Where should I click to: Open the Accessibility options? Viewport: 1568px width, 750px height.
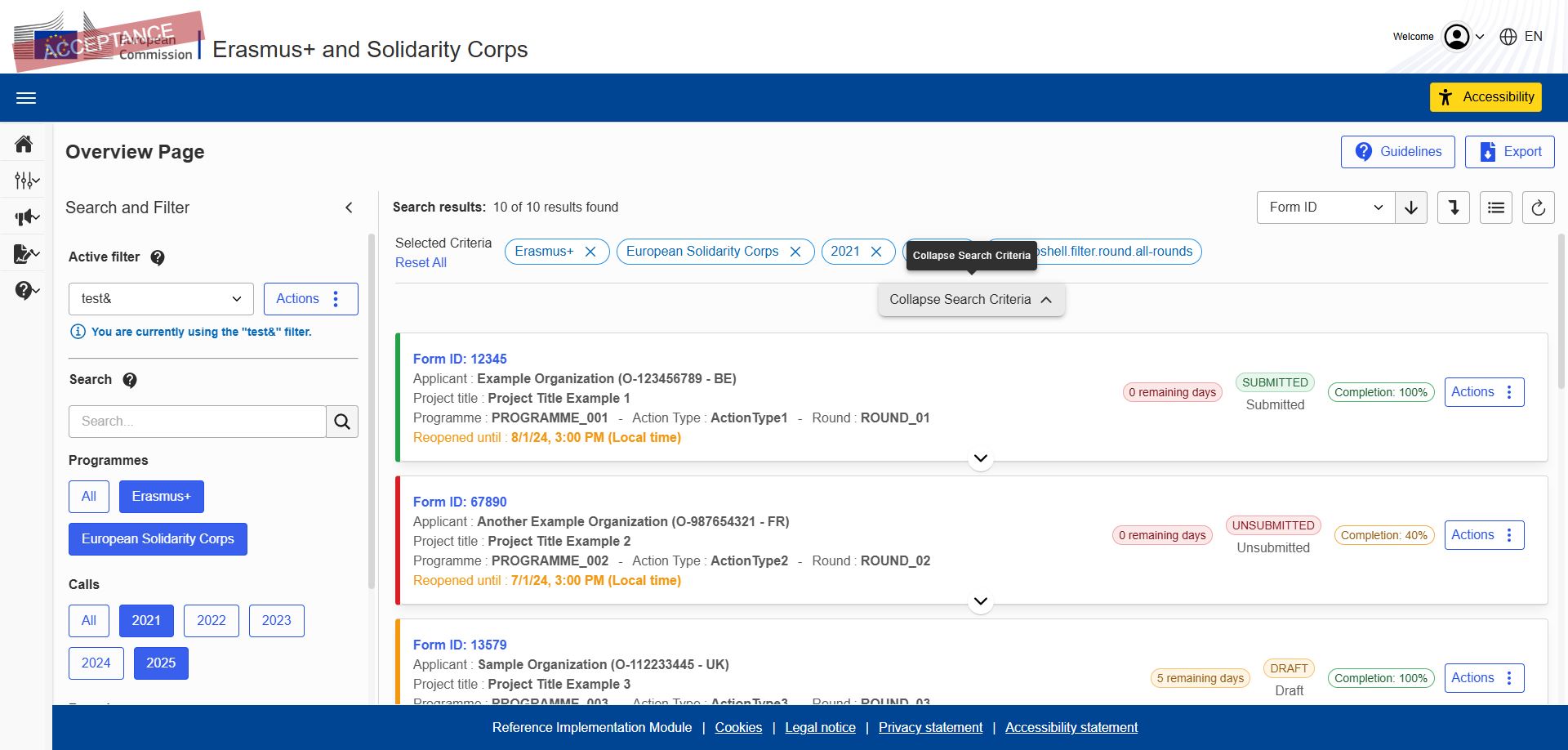[1486, 97]
